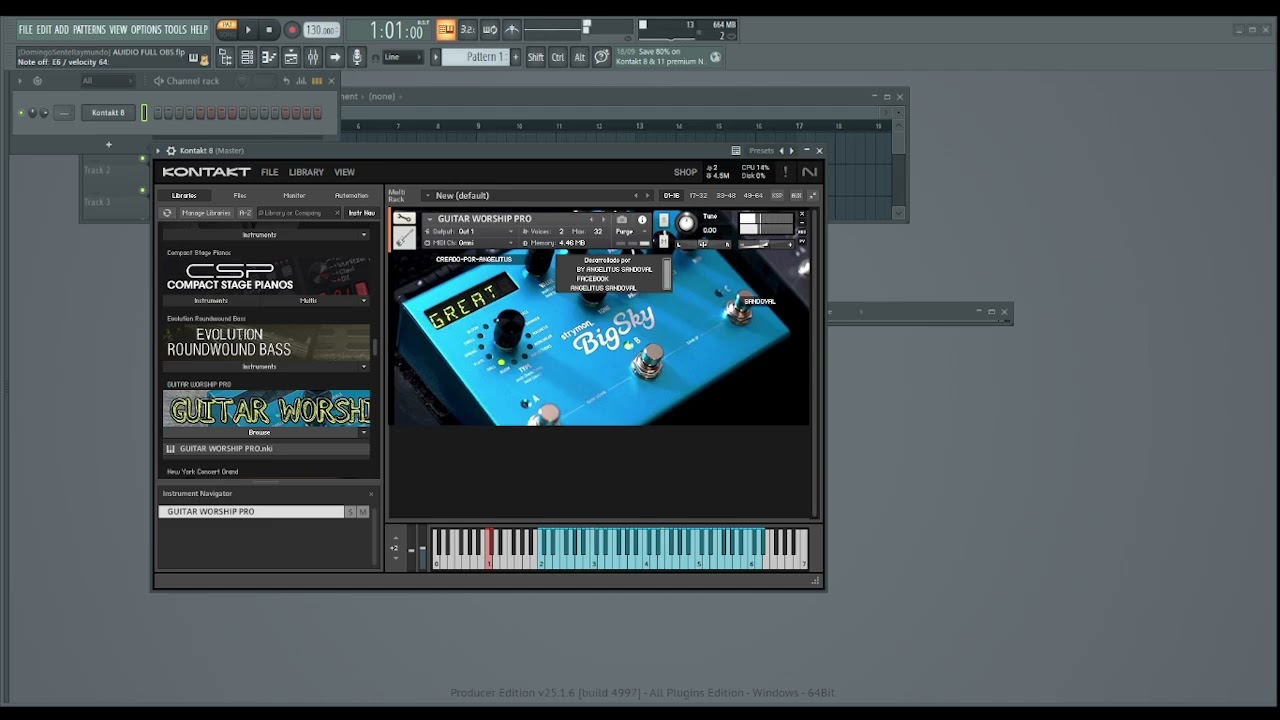1280x720 pixels.
Task: Click the microphone recording icon in toolbar
Action: click(x=357, y=58)
